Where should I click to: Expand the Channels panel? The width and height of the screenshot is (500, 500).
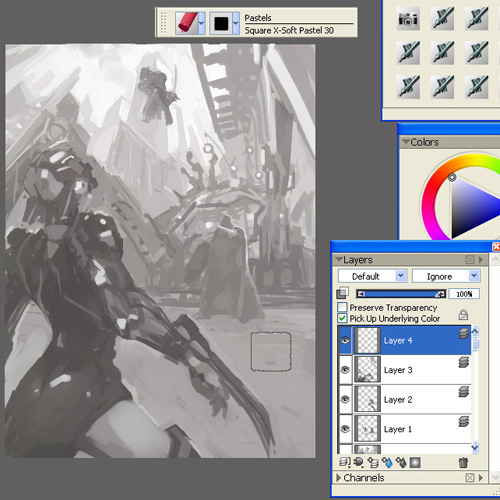point(339,478)
